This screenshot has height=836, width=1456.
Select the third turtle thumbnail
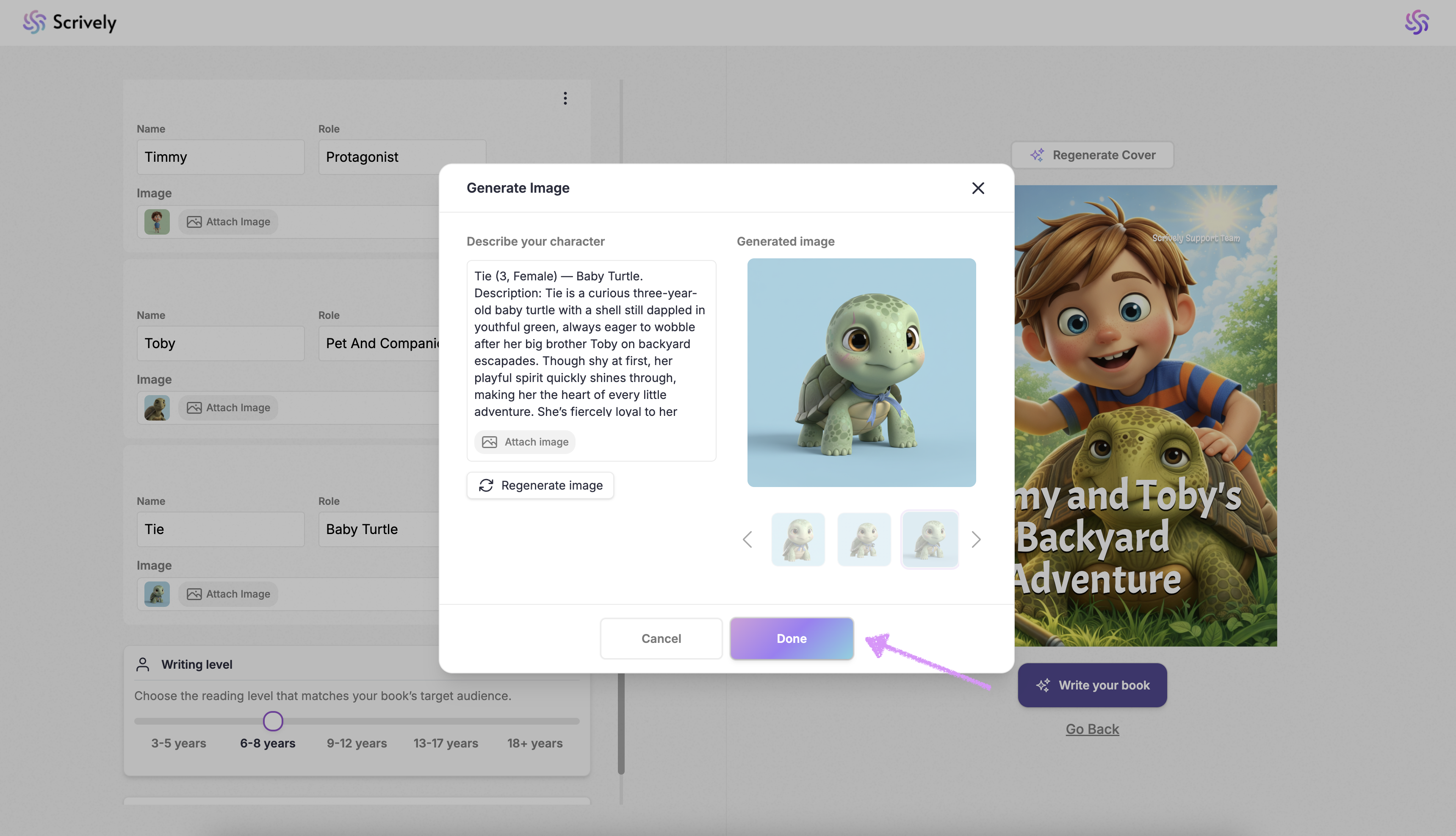click(930, 540)
